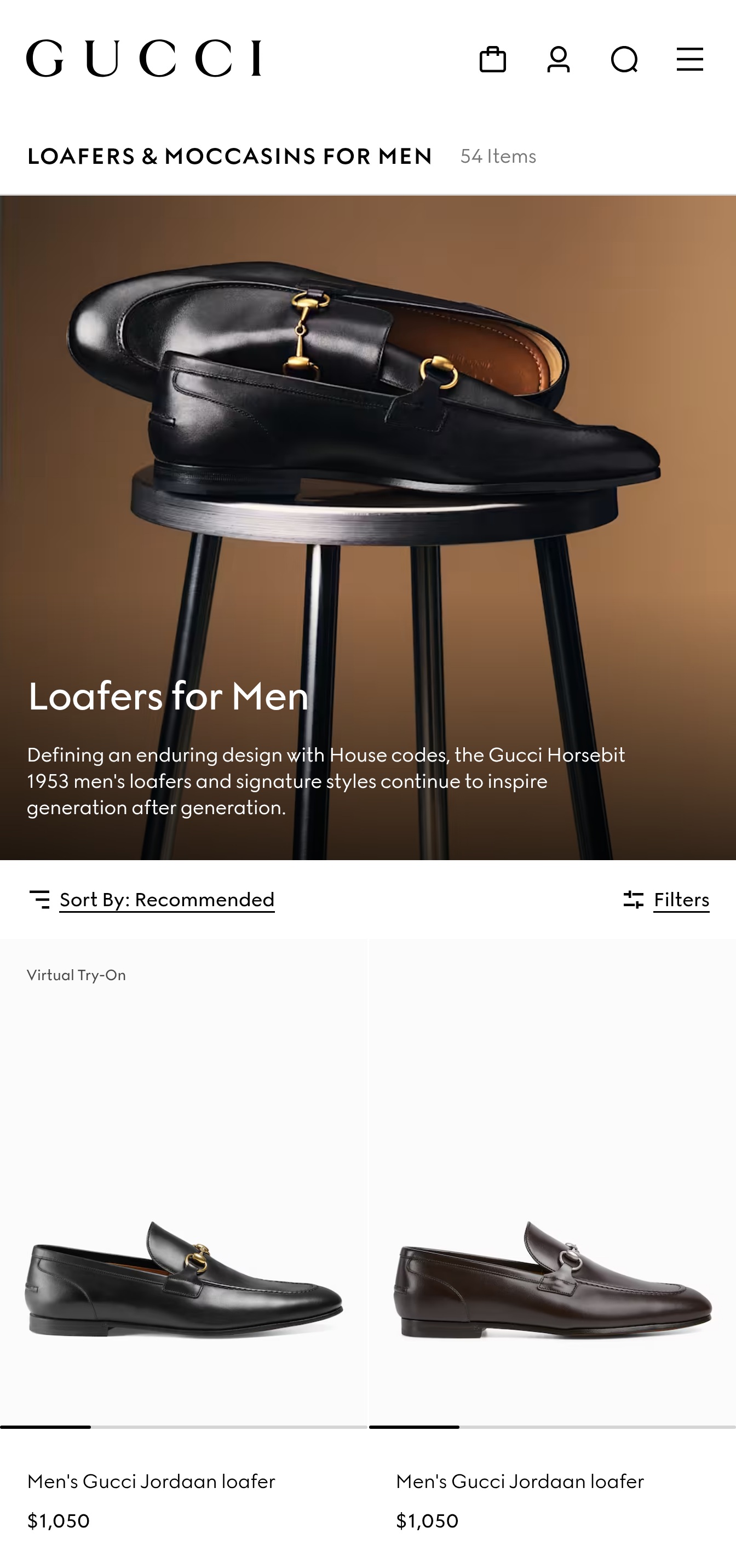Viewport: 736px width, 1568px height.
Task: Open Sort By: Recommended dropdown
Action: pyautogui.click(x=167, y=899)
